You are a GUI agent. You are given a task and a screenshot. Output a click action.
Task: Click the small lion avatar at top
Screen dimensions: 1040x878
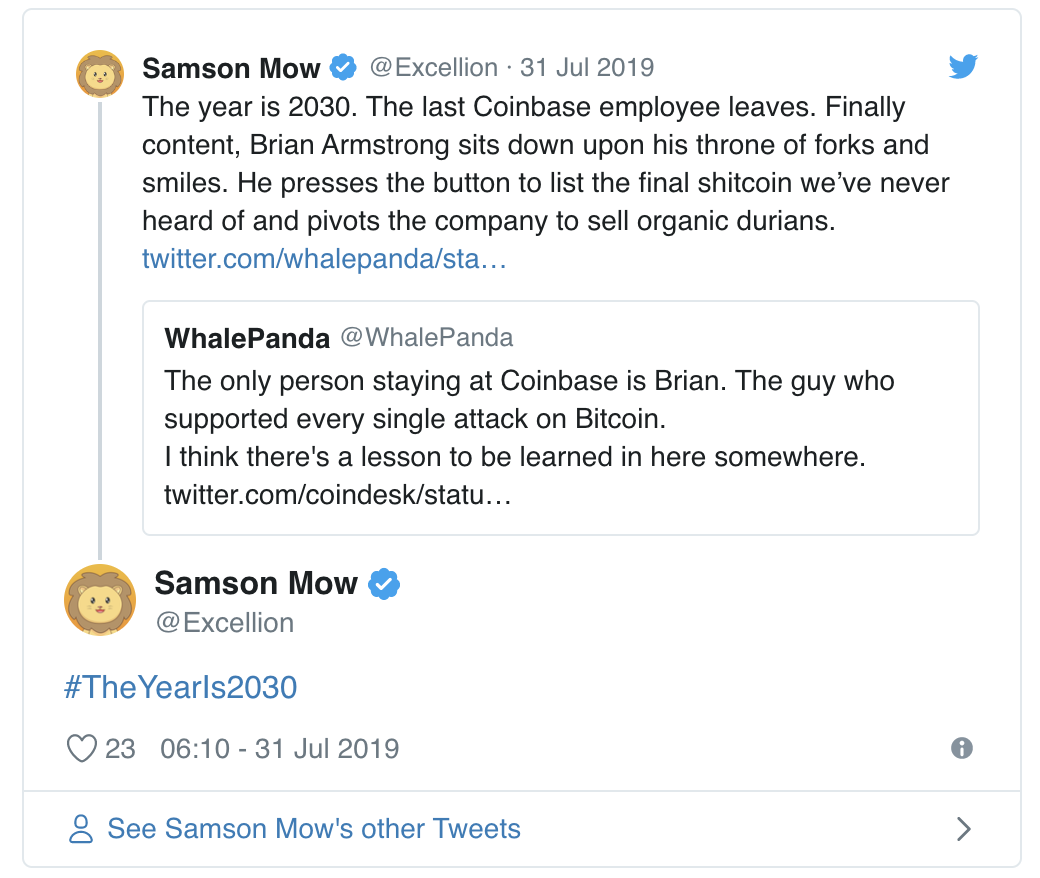[x=100, y=74]
